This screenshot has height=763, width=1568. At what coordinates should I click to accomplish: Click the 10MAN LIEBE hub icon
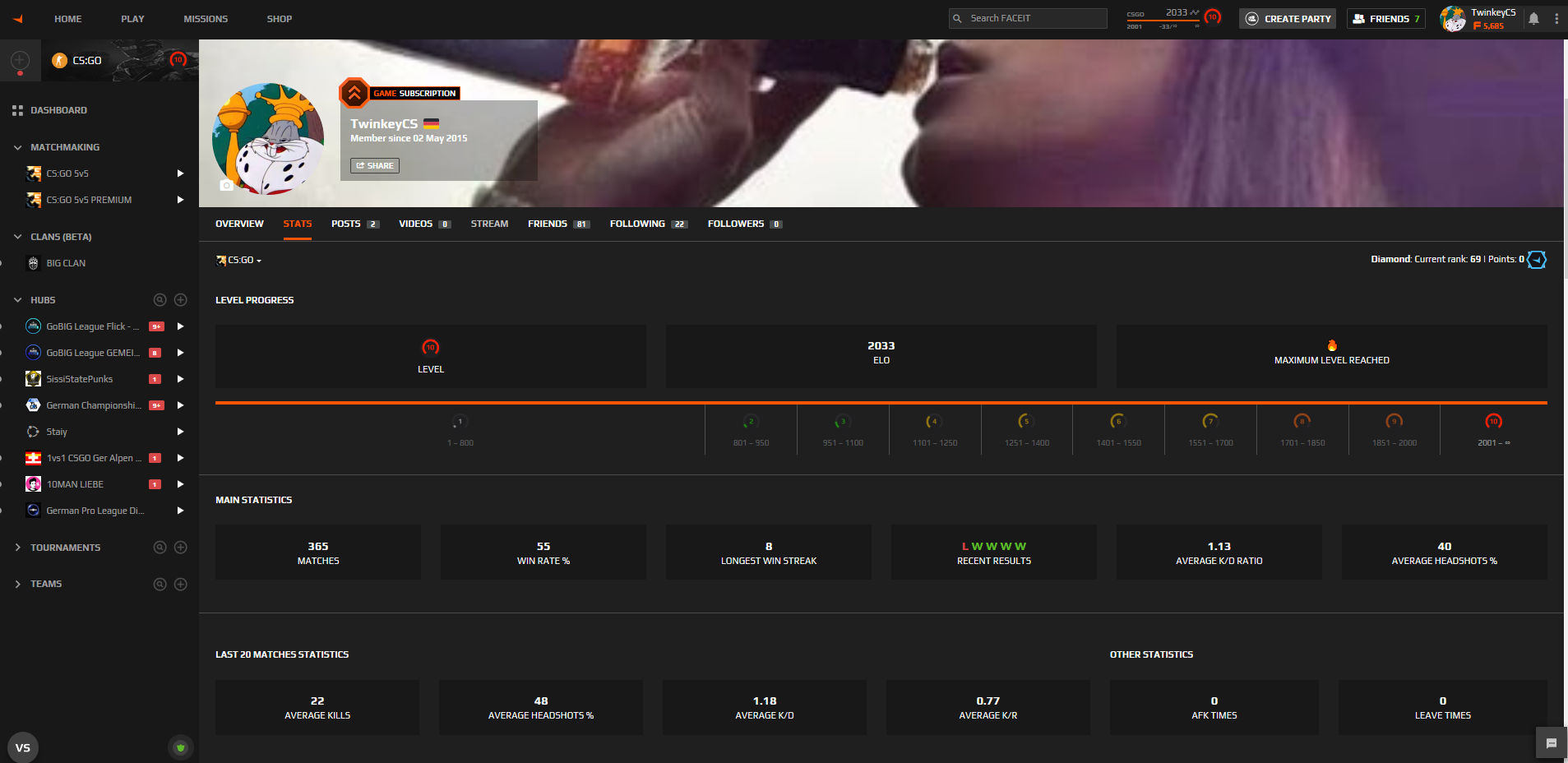click(33, 484)
